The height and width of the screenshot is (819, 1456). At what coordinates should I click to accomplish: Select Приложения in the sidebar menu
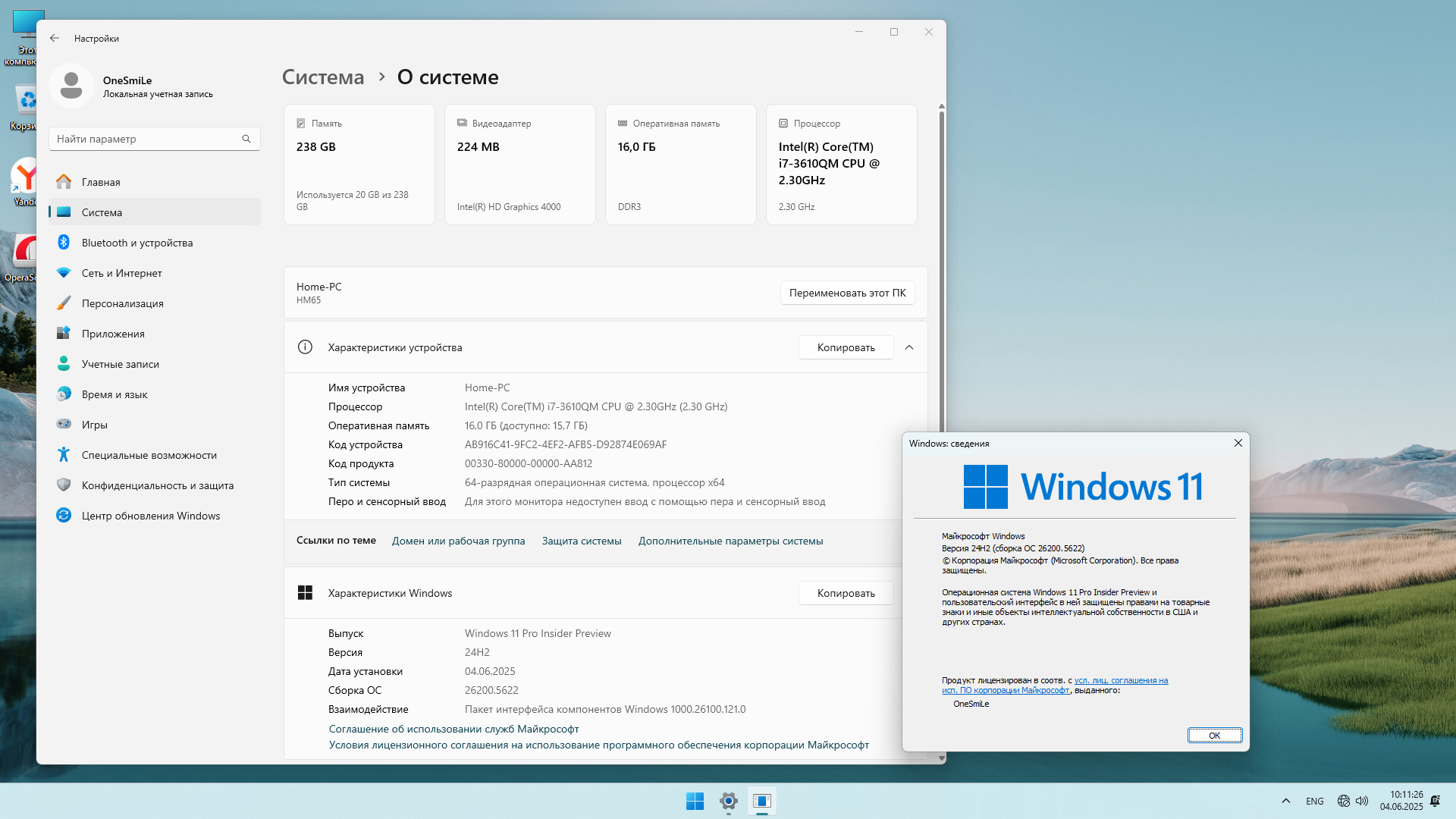113,334
